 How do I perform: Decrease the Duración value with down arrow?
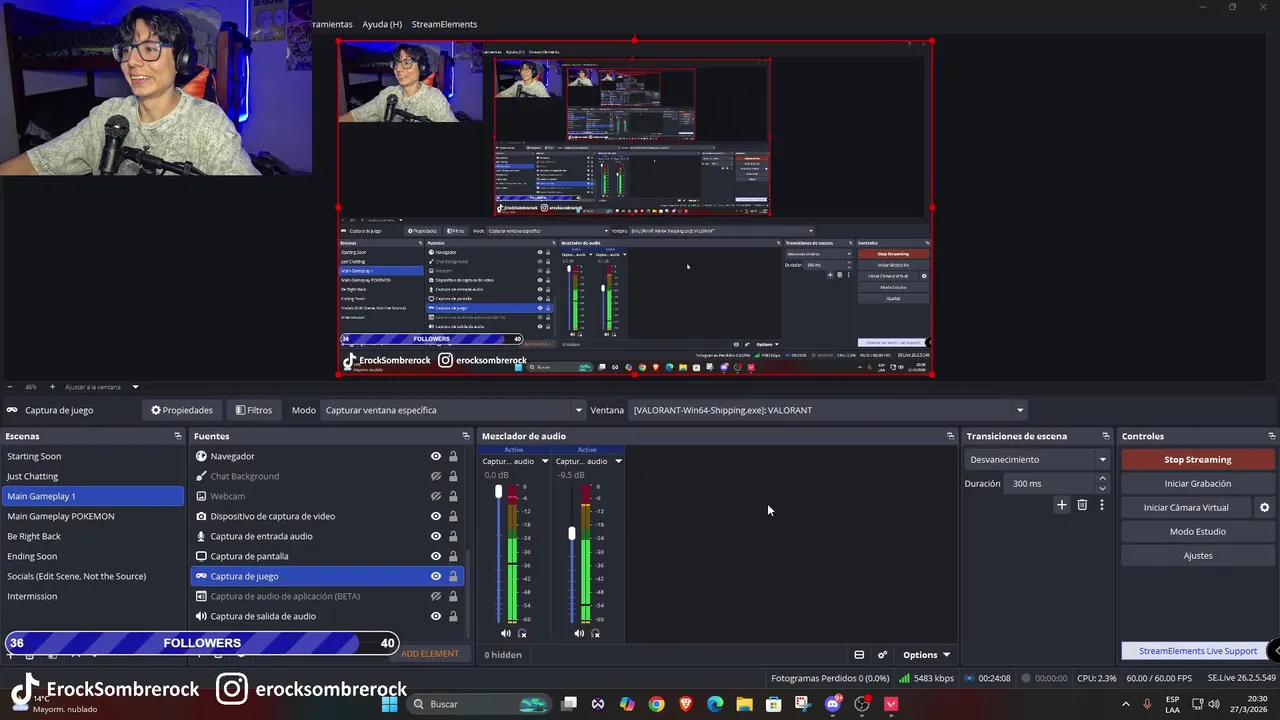point(1102,489)
